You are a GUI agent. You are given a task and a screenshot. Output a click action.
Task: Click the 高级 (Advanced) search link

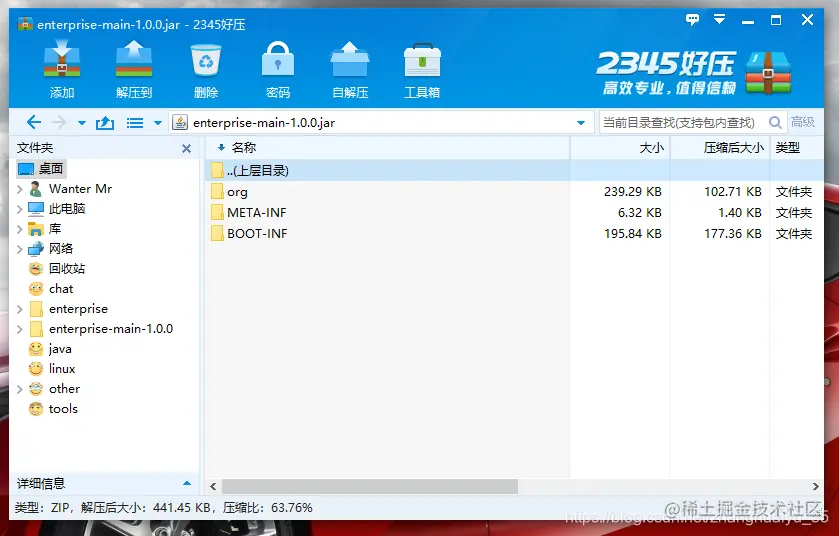pos(803,122)
